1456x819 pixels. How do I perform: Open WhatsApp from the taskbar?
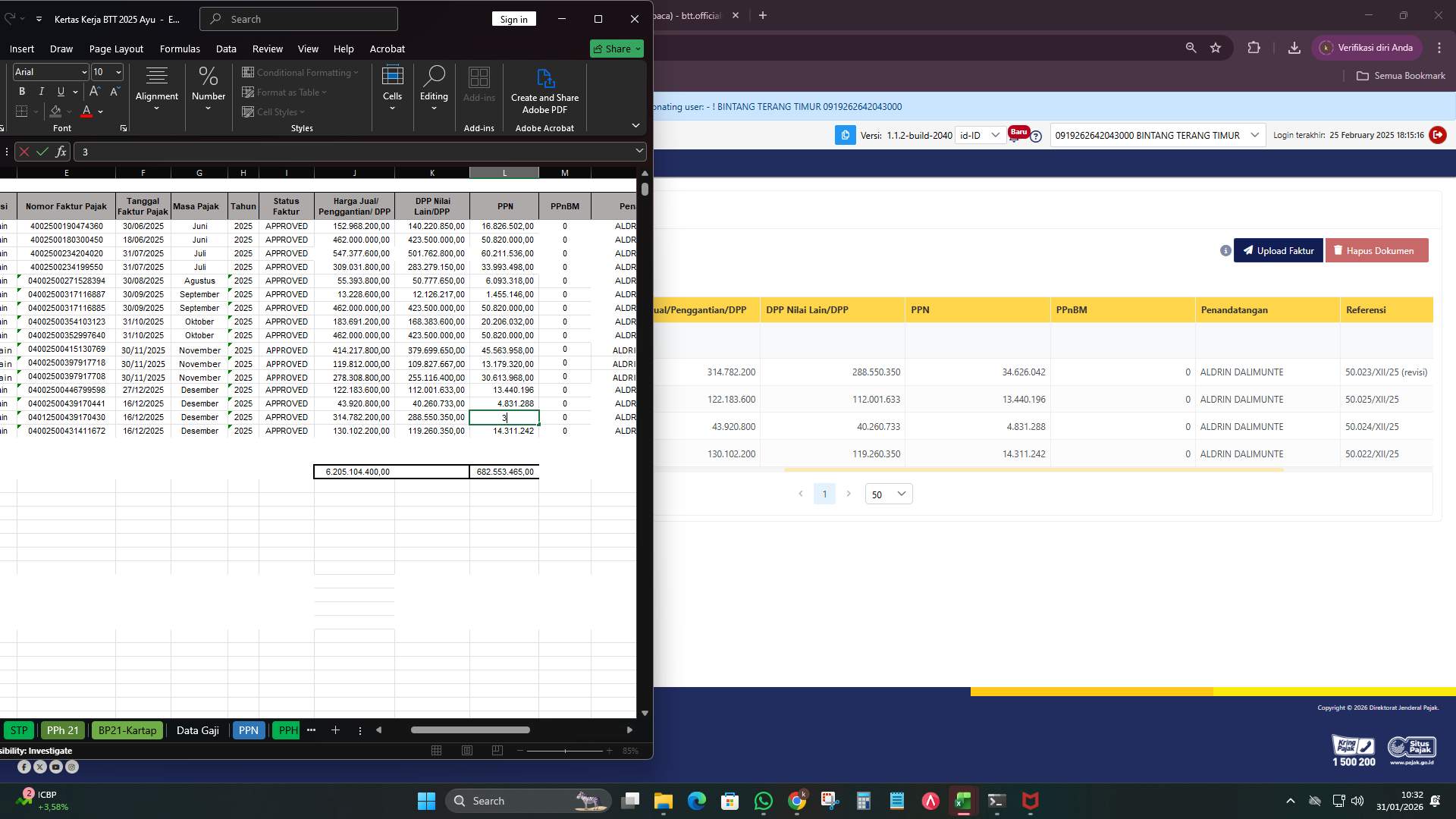tap(764, 801)
